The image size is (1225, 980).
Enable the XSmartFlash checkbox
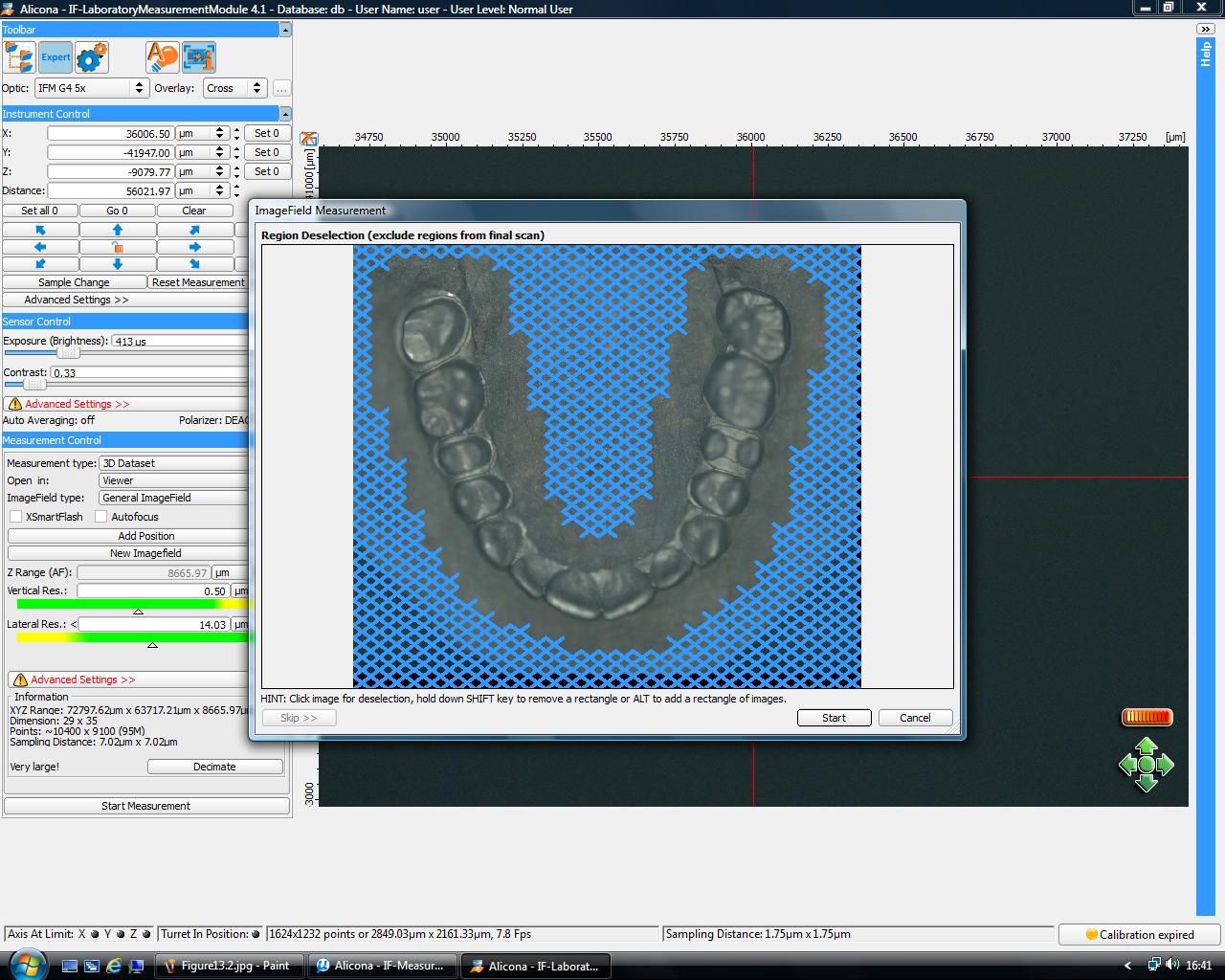tap(16, 517)
